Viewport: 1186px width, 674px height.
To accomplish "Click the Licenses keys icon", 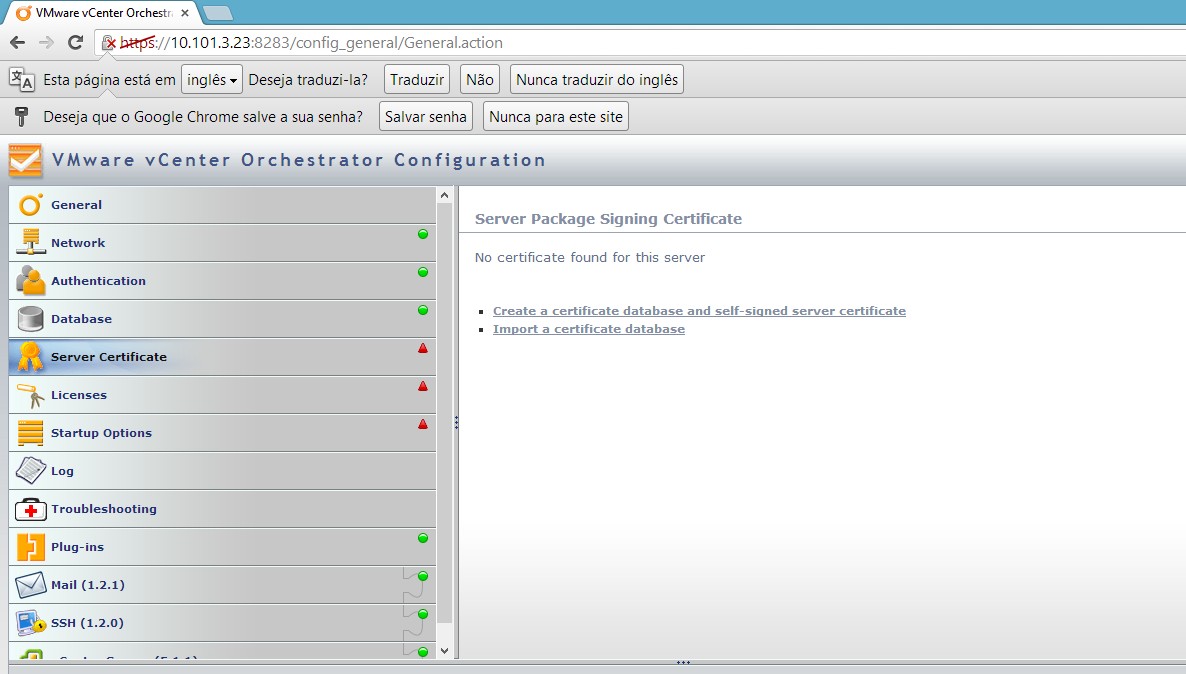I will [x=31, y=395].
